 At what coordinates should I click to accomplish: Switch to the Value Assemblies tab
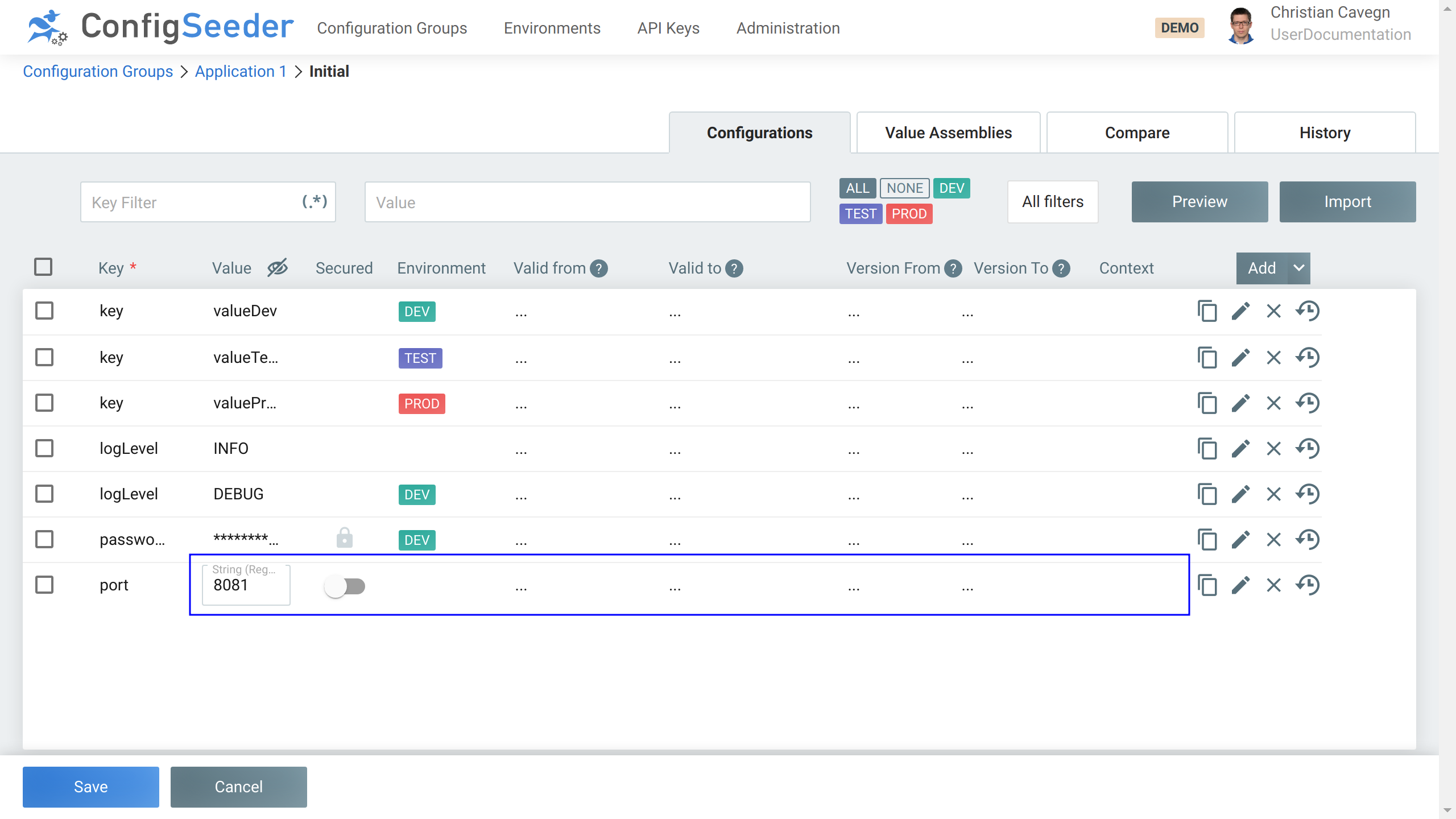[948, 133]
